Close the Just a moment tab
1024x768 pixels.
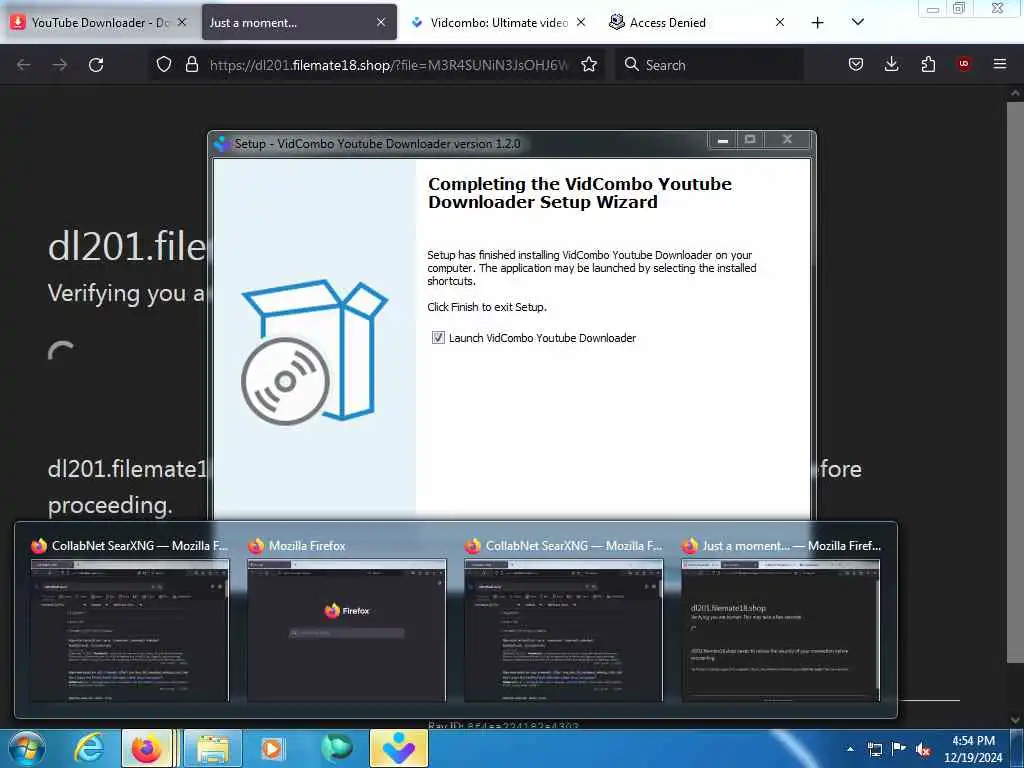pos(381,22)
